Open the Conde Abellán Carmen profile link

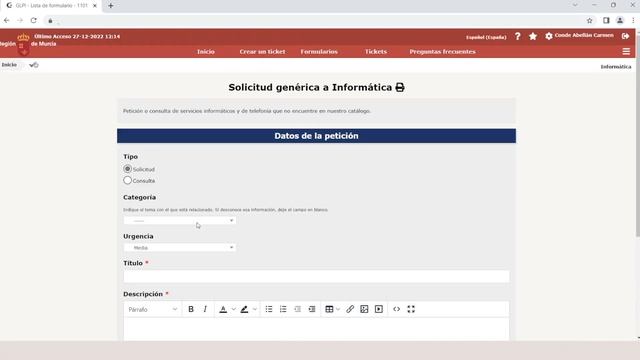tap(584, 36)
